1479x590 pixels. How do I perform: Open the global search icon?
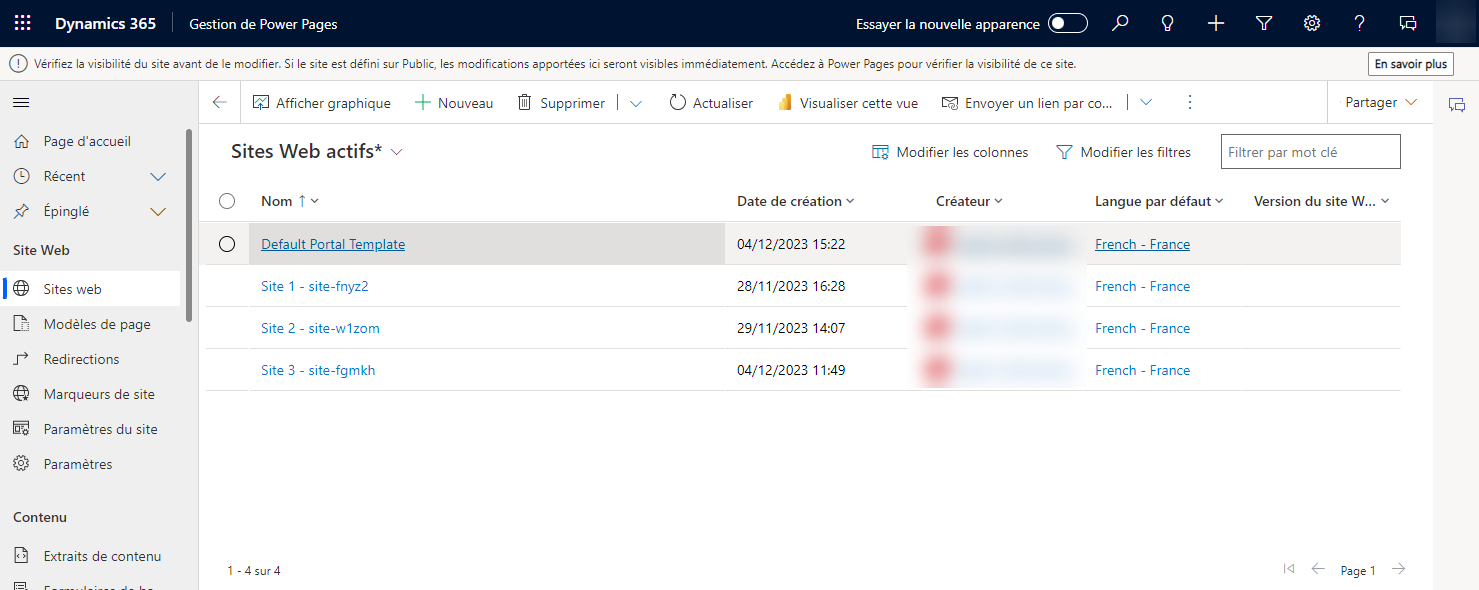pyautogui.click(x=1120, y=23)
